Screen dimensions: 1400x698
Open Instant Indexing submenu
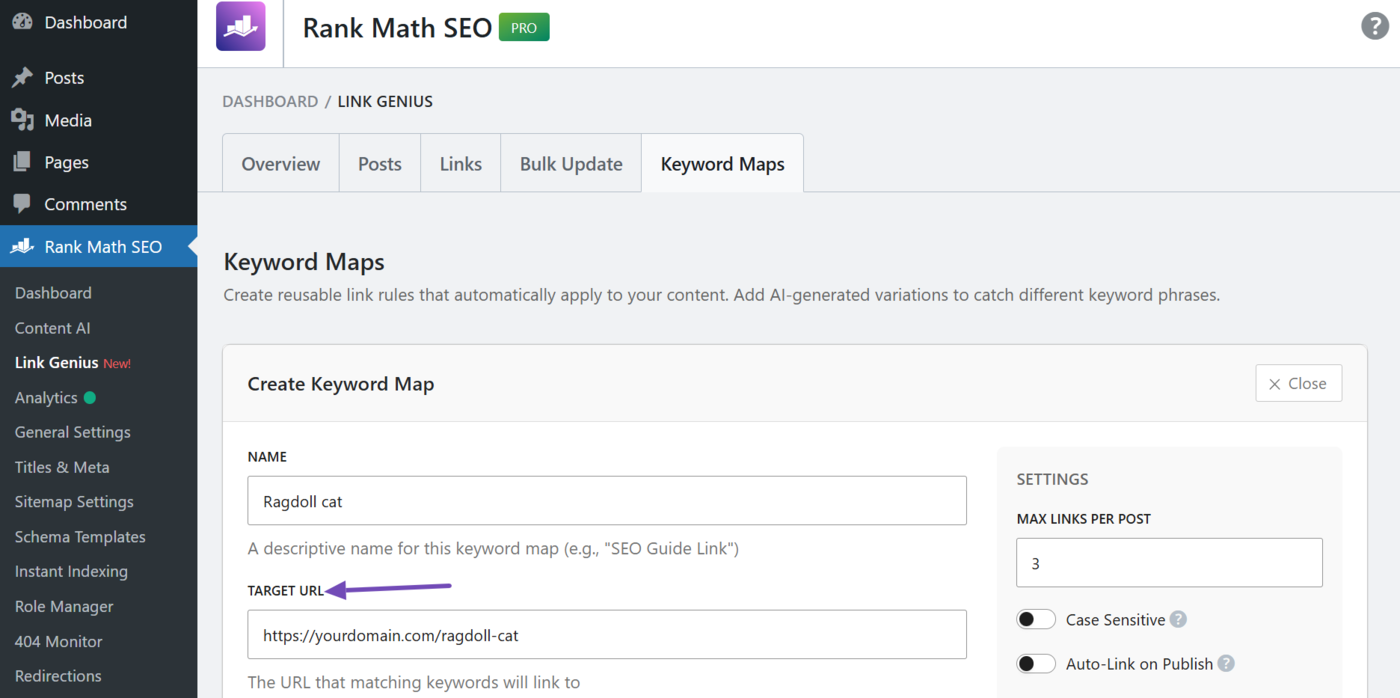[71, 572]
